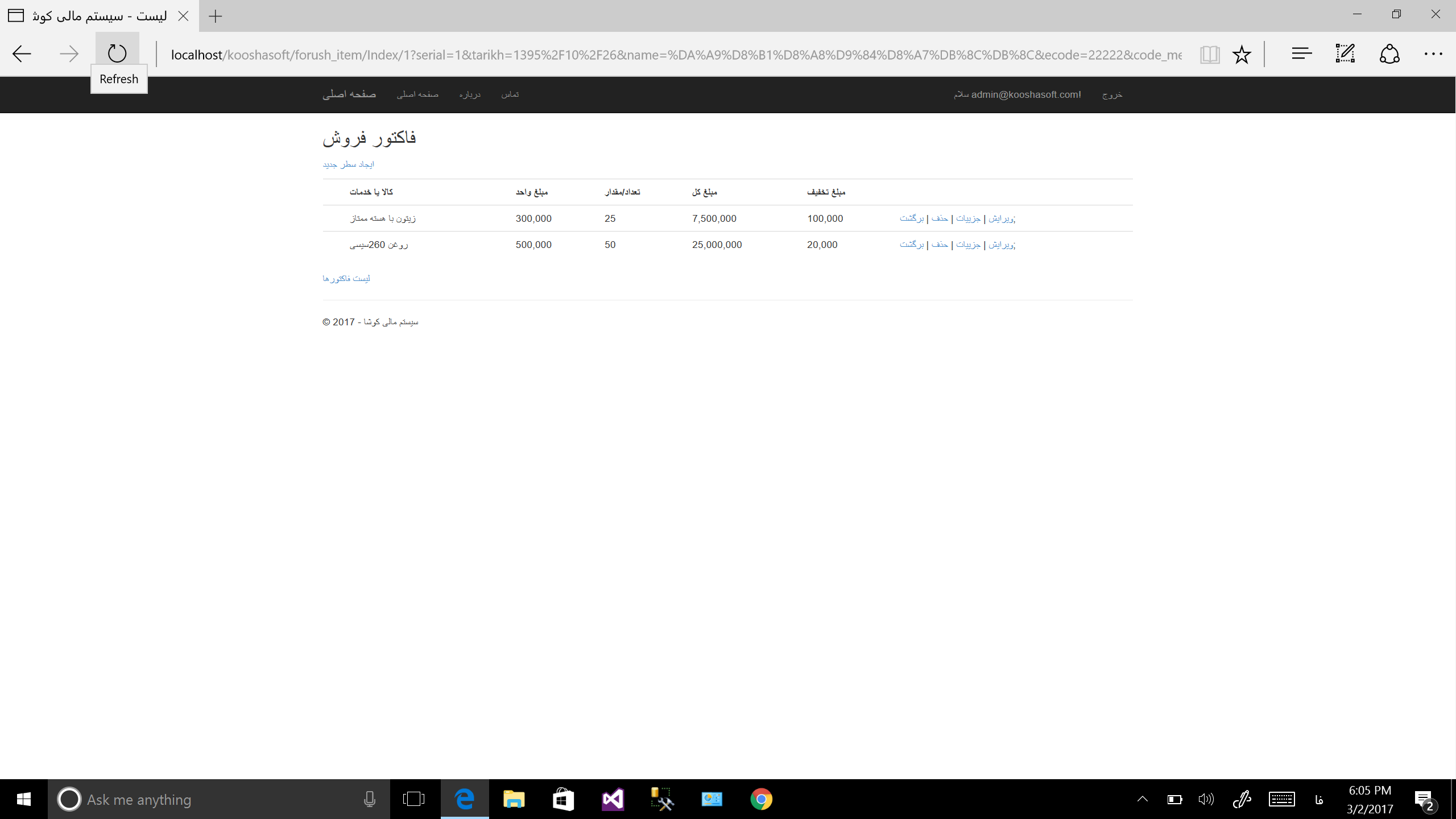
Task: Open a new browser tab
Action: point(215,16)
